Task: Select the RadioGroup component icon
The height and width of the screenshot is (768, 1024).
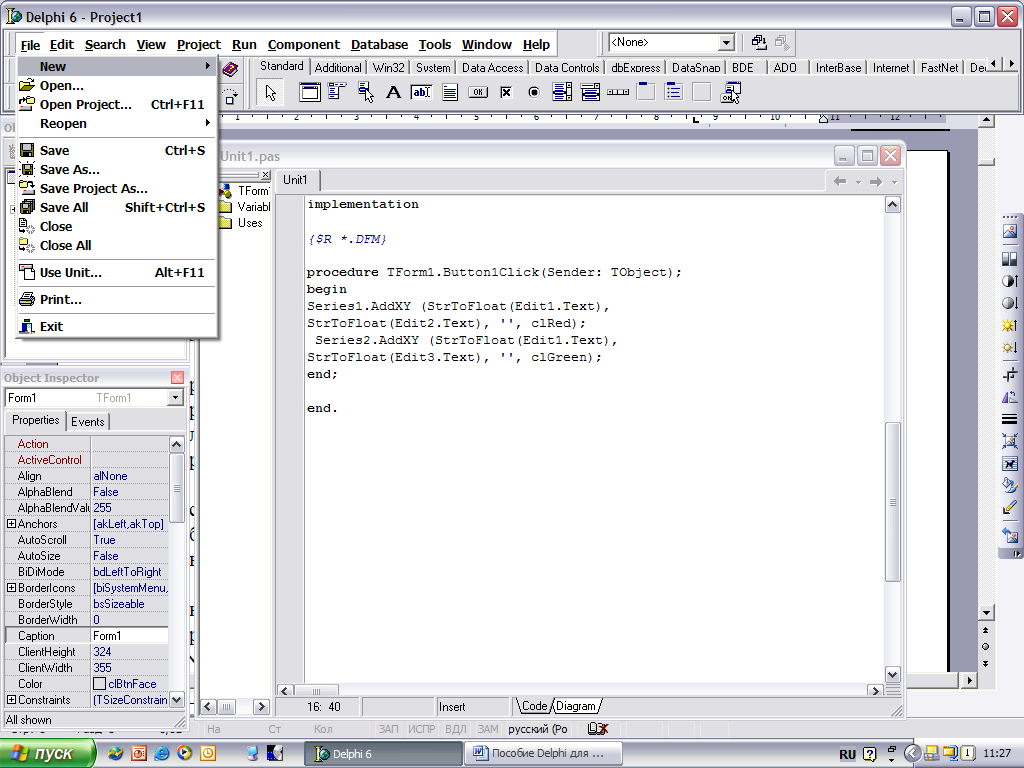Action: coord(674,92)
